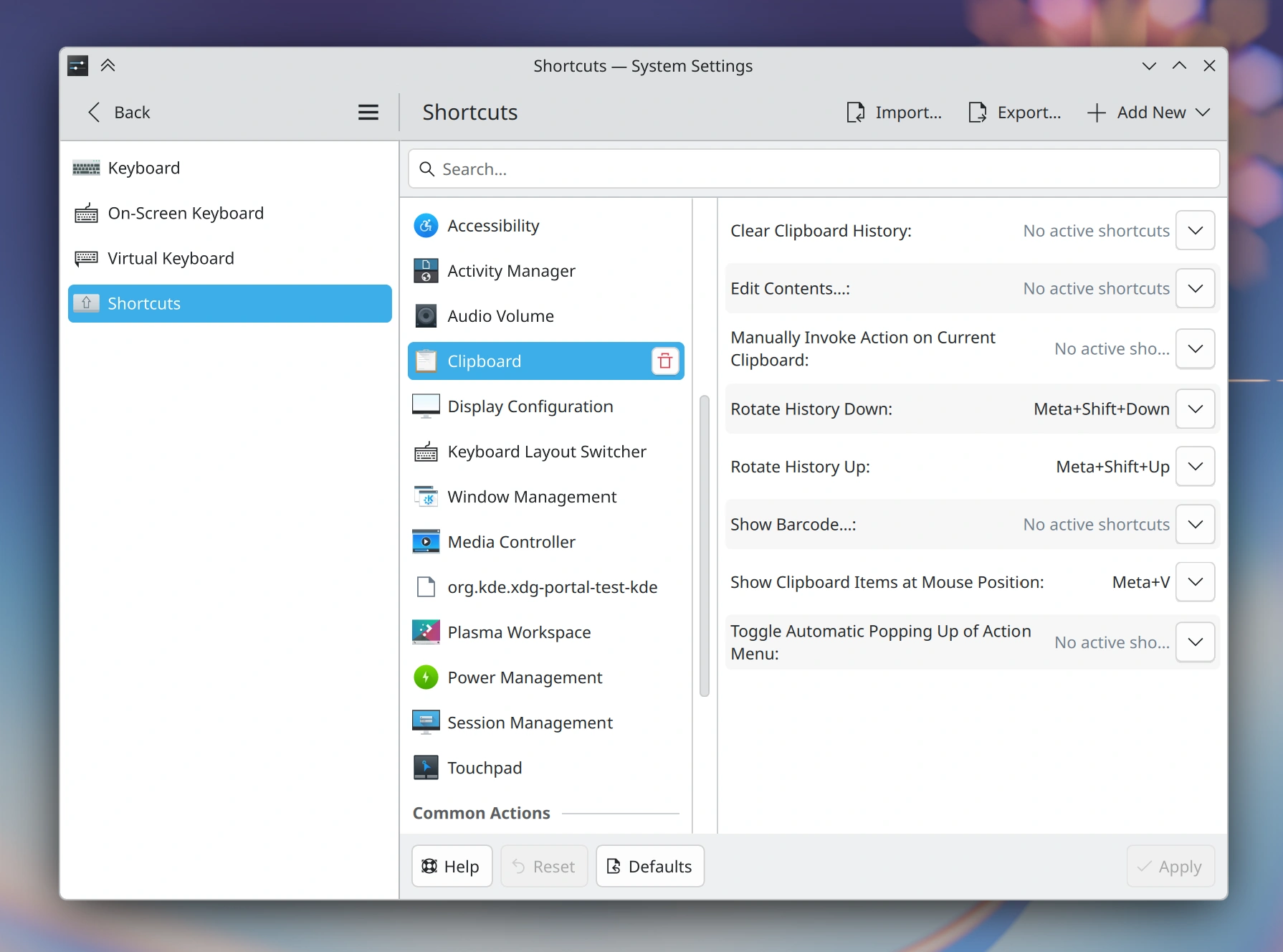Viewport: 1283px width, 952px height.
Task: Click the double-chevron keep-above icon in titlebar
Action: (108, 66)
